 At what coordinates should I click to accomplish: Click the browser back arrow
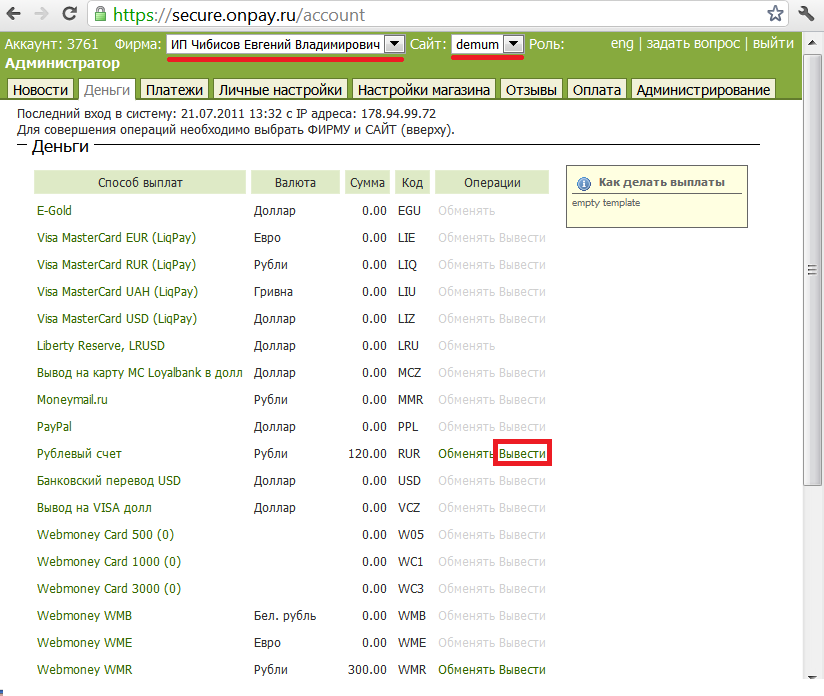tap(14, 15)
